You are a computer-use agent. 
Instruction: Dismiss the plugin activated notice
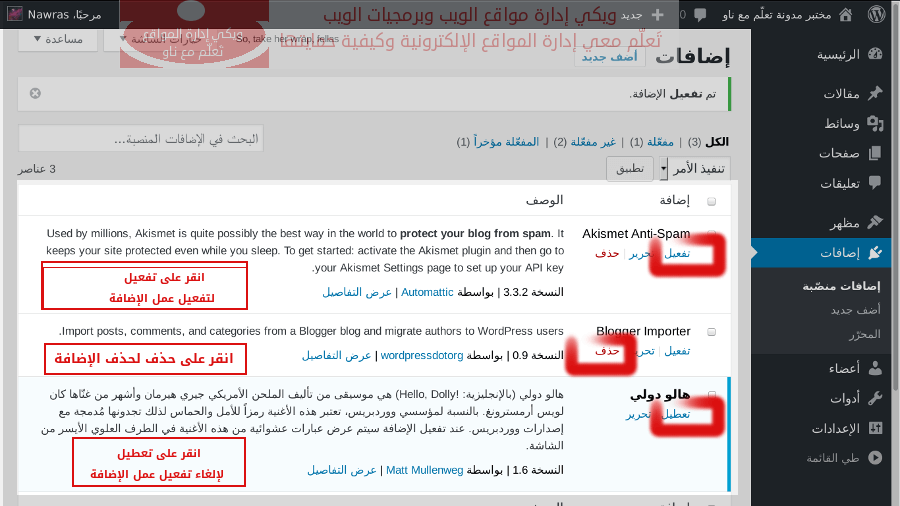(35, 93)
